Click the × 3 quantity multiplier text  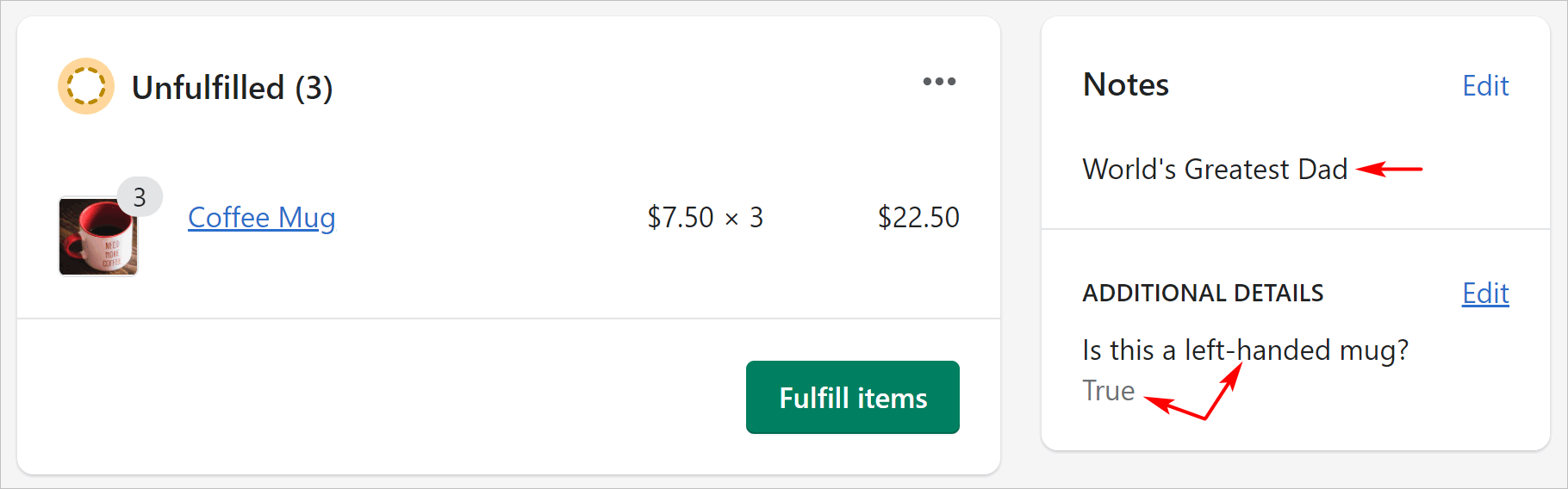[x=744, y=218]
